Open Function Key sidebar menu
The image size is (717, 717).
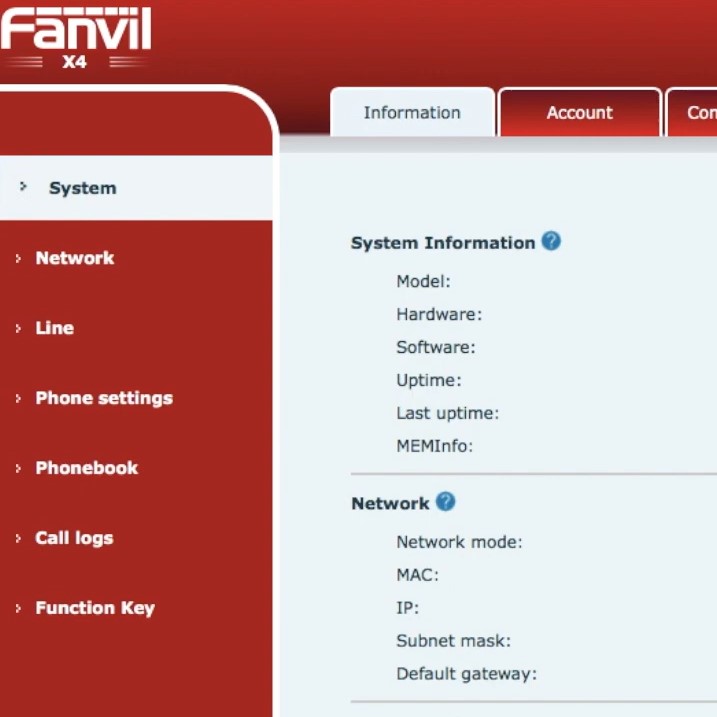point(95,608)
